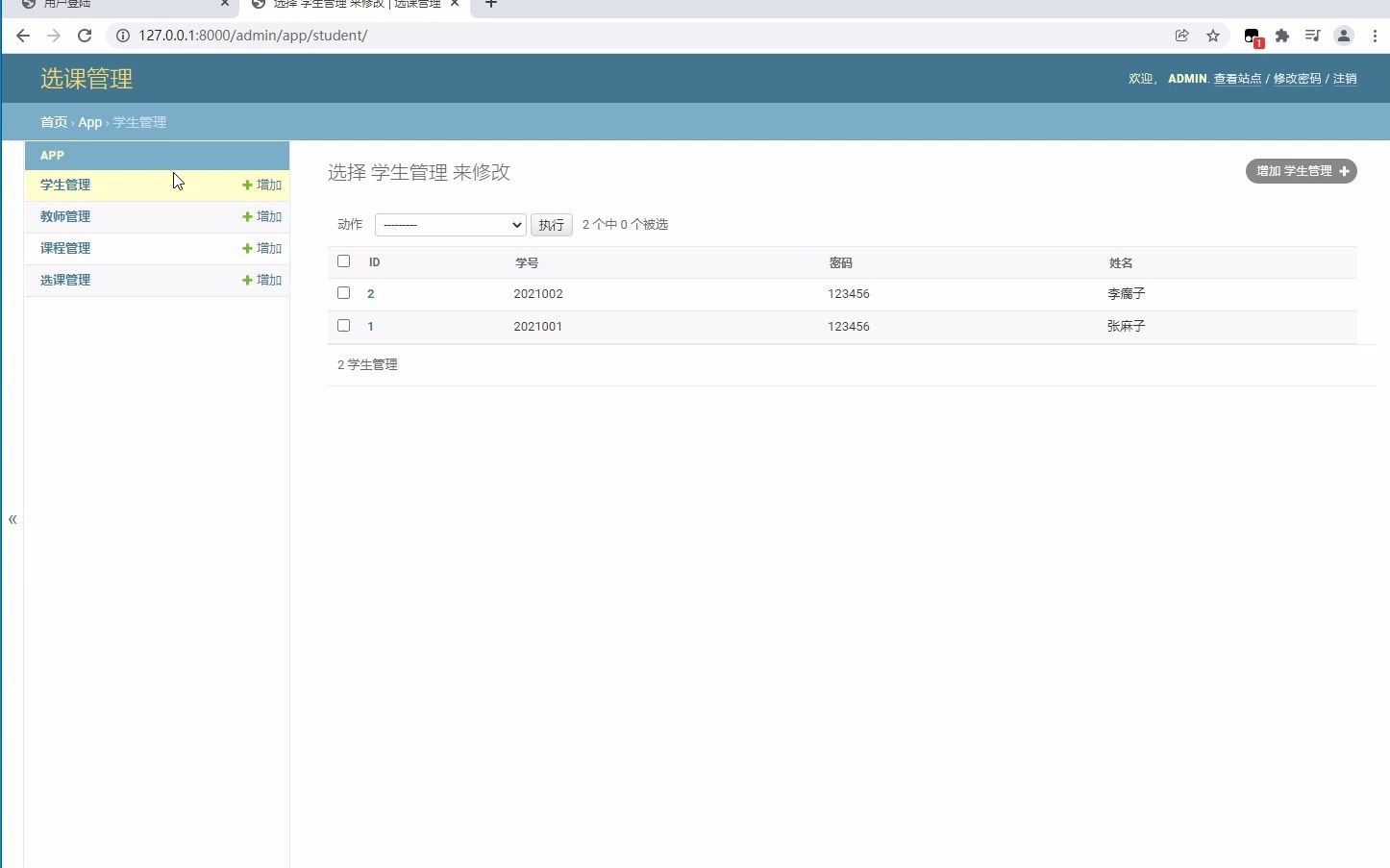
Task: Sort by the ID column header
Action: (x=375, y=262)
